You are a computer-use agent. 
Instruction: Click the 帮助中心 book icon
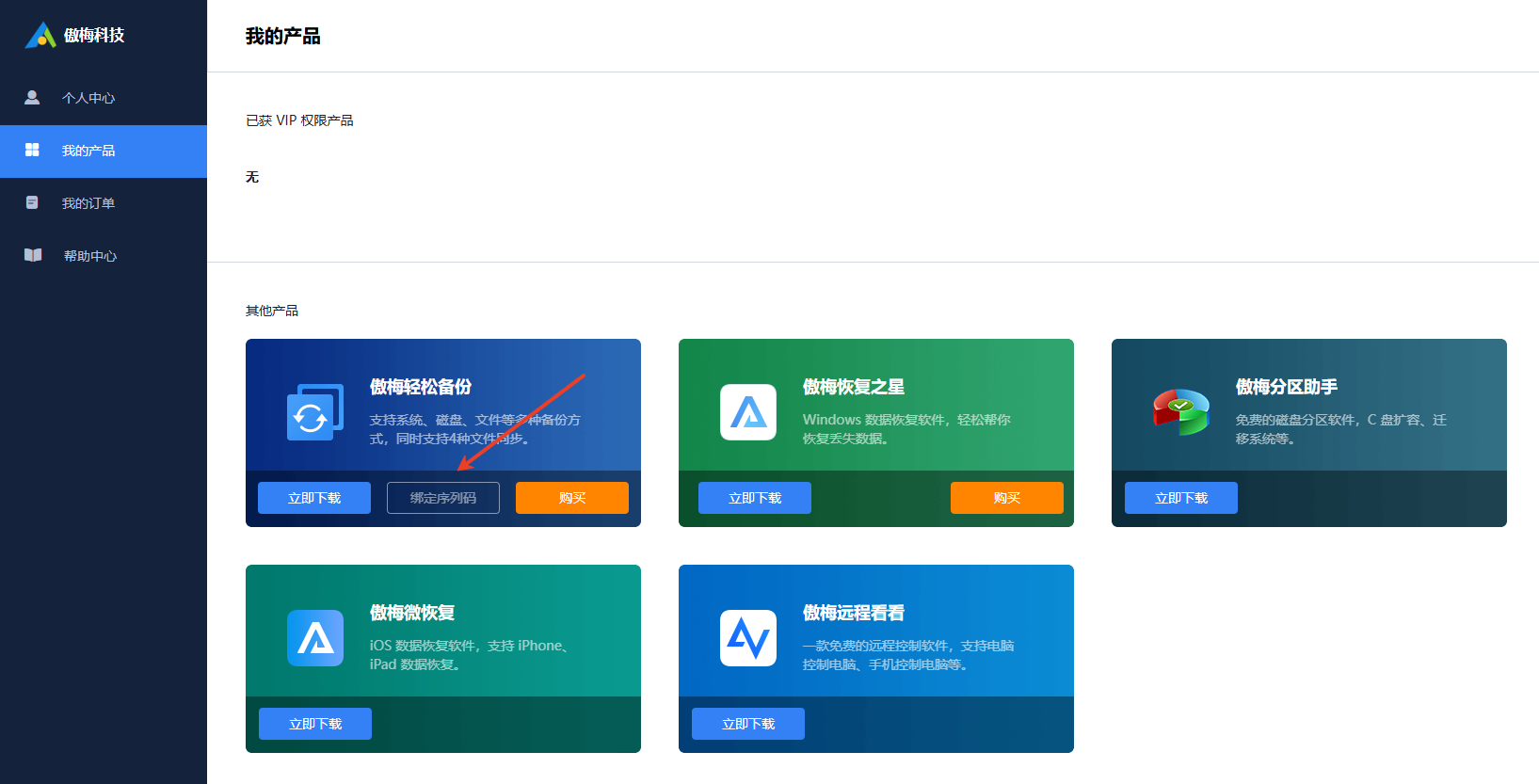click(x=33, y=255)
